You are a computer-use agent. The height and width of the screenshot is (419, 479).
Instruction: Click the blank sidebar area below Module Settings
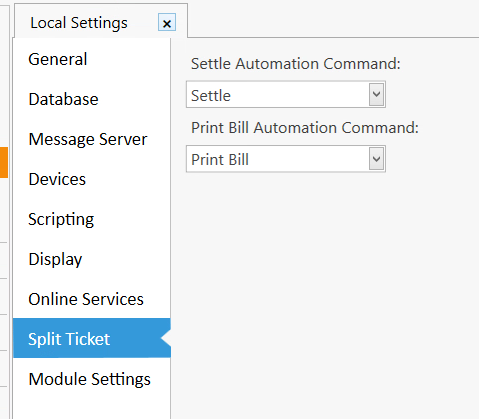tap(92, 409)
